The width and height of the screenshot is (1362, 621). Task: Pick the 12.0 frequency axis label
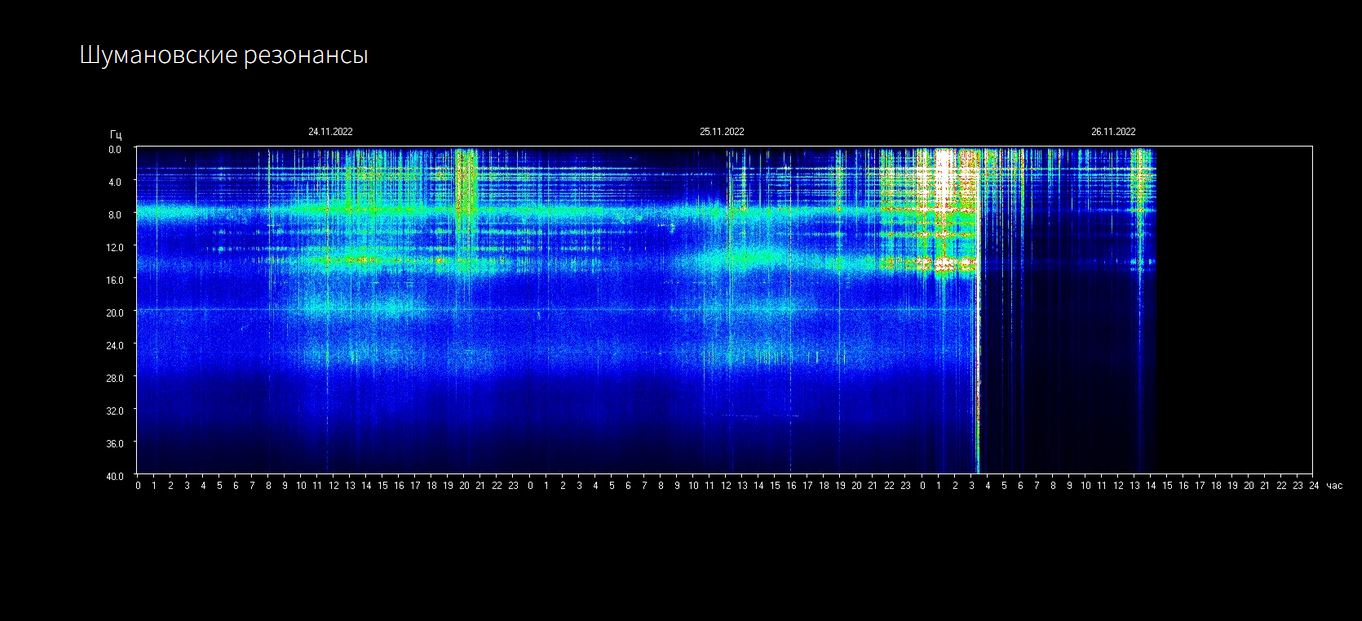pyautogui.click(x=114, y=247)
